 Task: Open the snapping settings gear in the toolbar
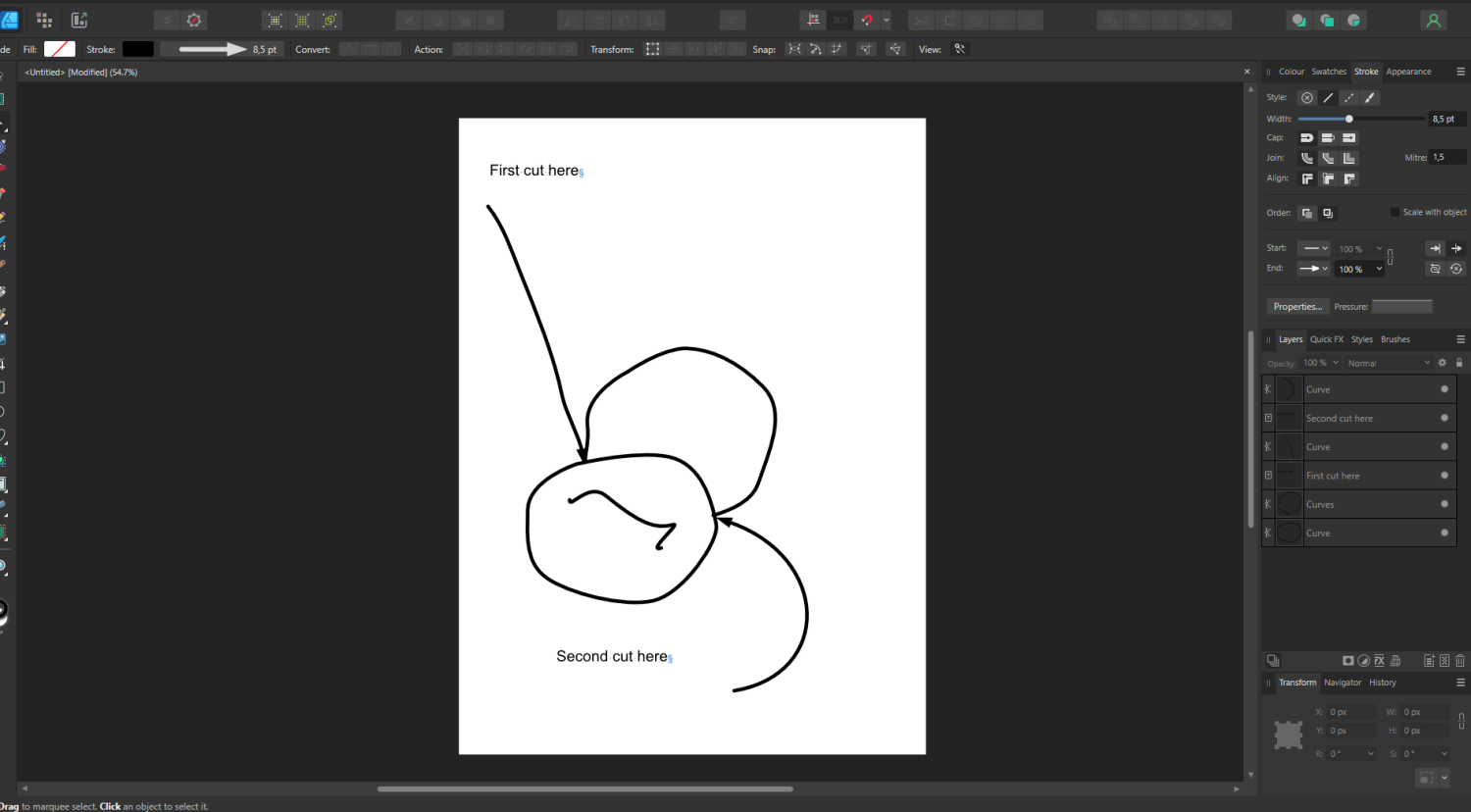tap(193, 20)
